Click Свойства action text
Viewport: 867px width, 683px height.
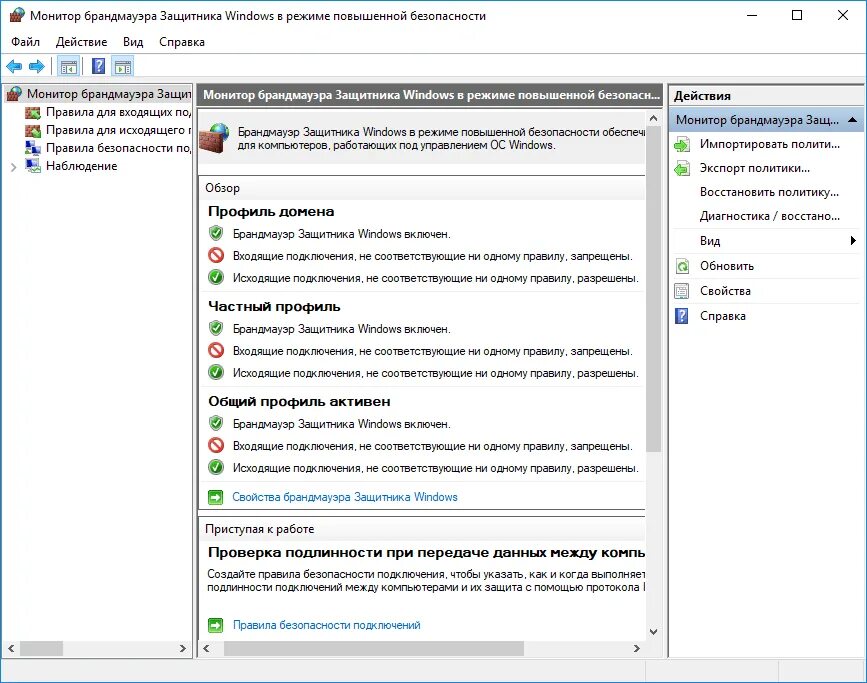click(725, 291)
